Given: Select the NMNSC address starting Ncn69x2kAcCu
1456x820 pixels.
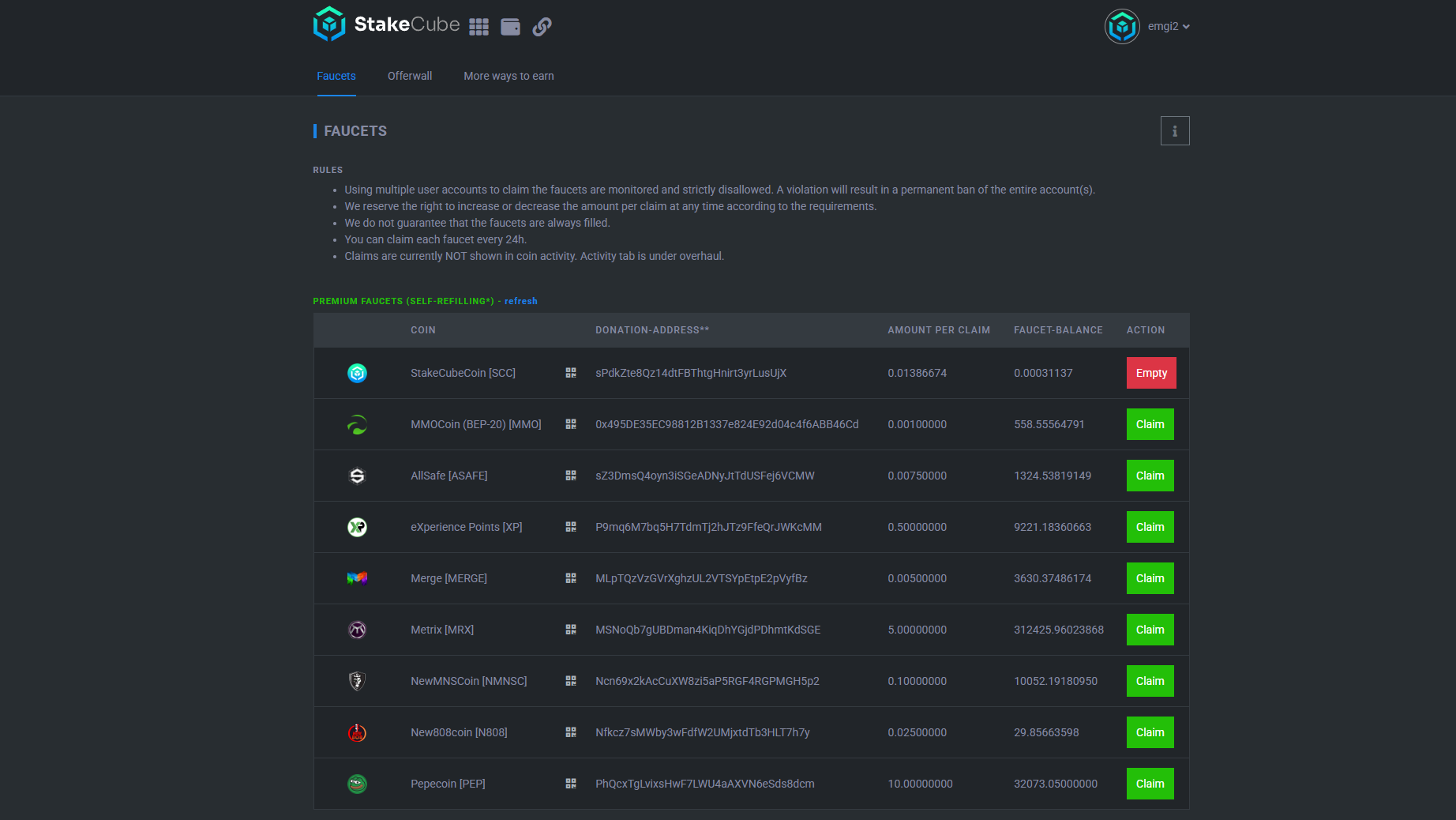Looking at the screenshot, I should [x=707, y=681].
